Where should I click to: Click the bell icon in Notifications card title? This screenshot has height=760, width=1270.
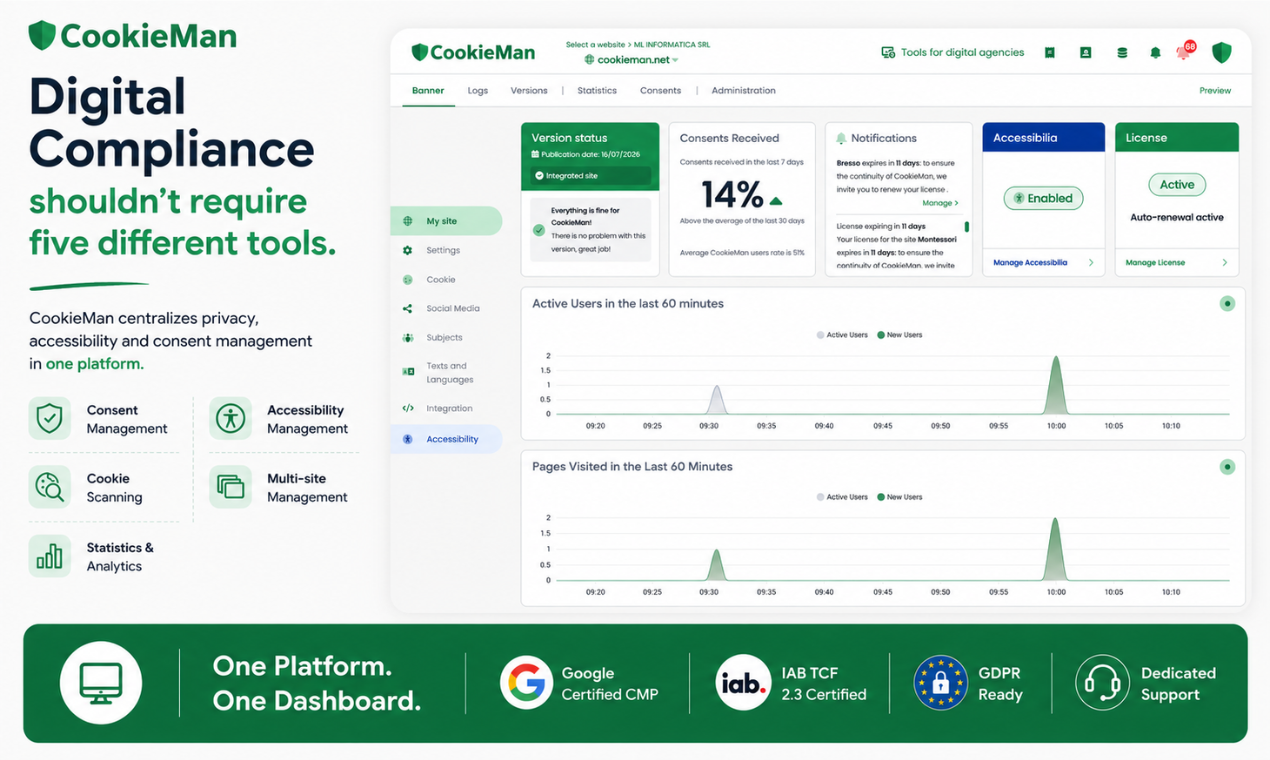(840, 138)
